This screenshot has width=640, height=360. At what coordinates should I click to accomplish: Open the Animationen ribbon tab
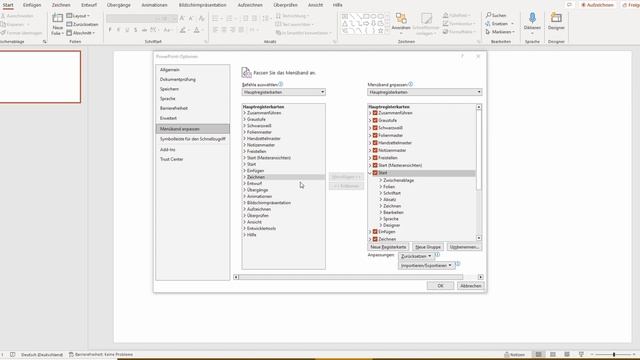[154, 5]
